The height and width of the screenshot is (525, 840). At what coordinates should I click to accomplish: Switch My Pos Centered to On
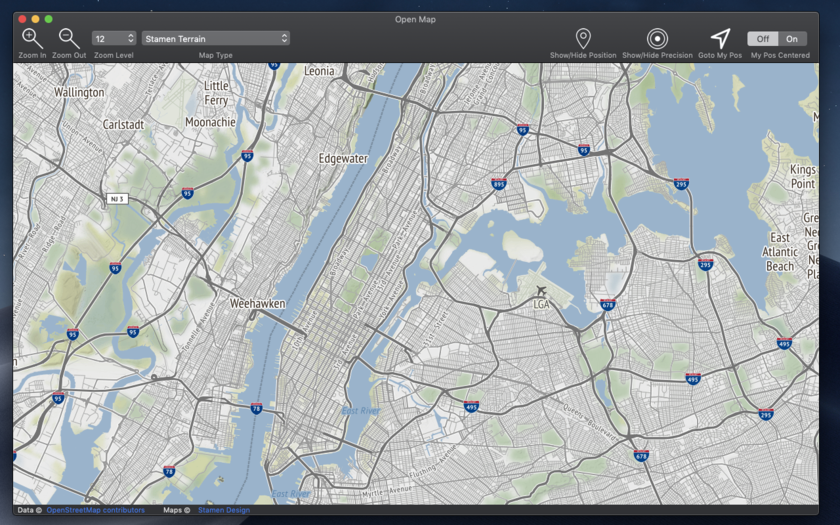pyautogui.click(x=792, y=39)
